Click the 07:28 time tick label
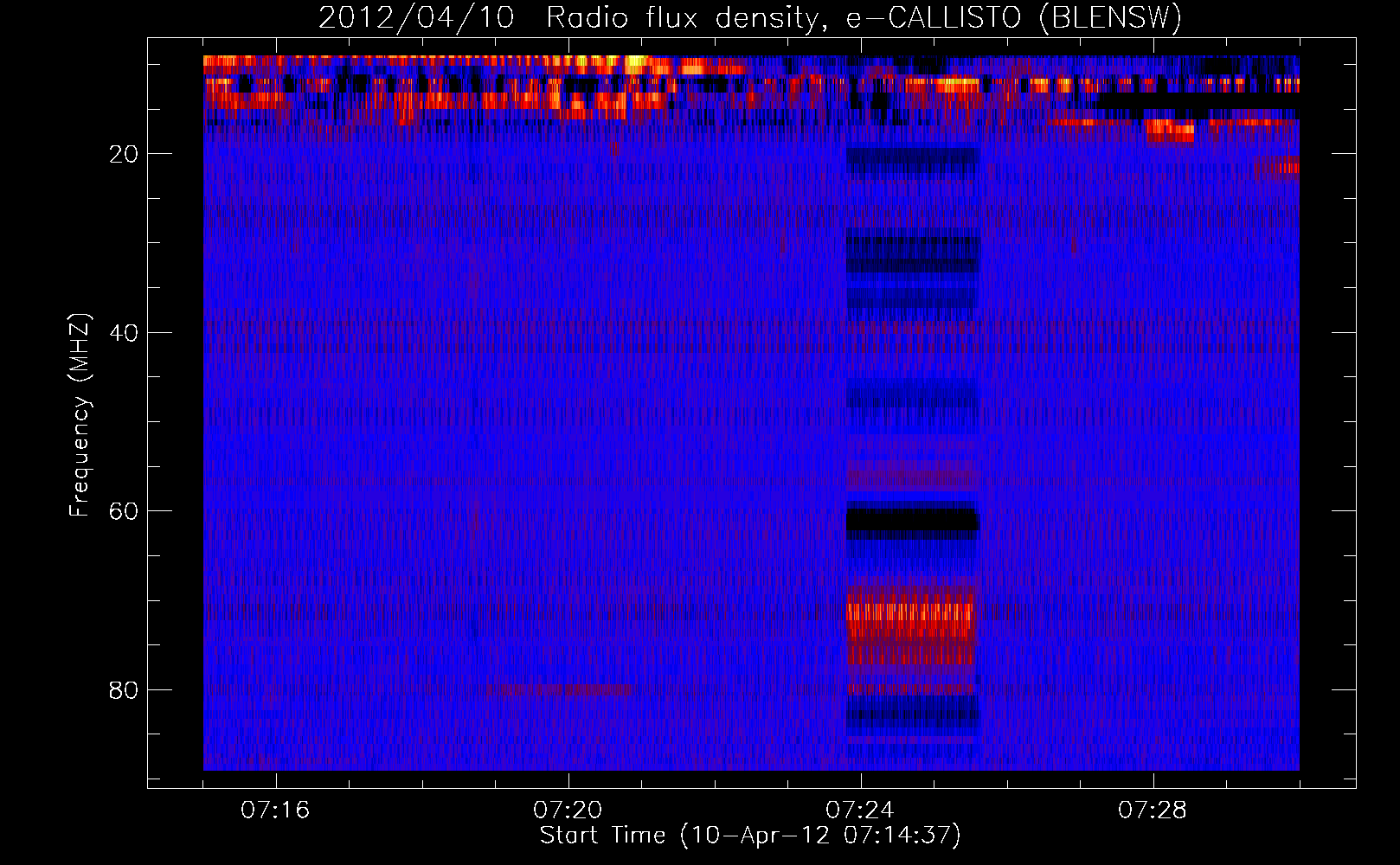 [x=1153, y=811]
